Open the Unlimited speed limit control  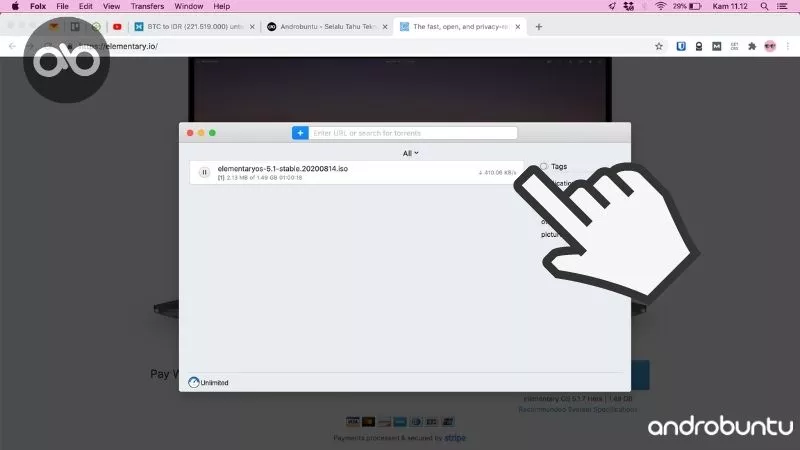tap(208, 382)
